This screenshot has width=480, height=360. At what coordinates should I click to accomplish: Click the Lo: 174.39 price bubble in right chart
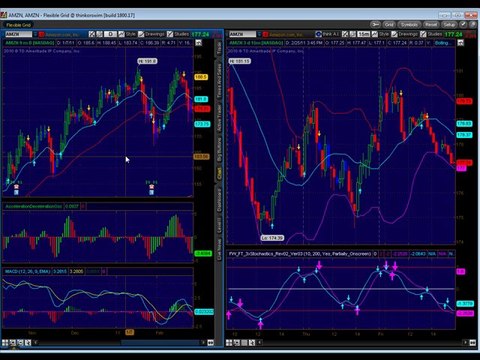(x=272, y=238)
